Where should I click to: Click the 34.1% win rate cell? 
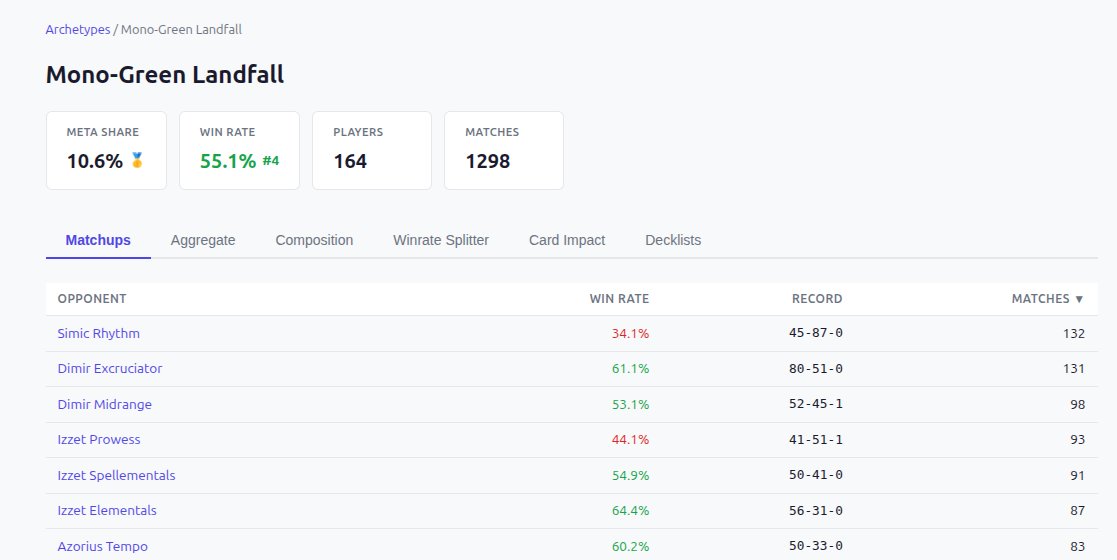[630, 333]
